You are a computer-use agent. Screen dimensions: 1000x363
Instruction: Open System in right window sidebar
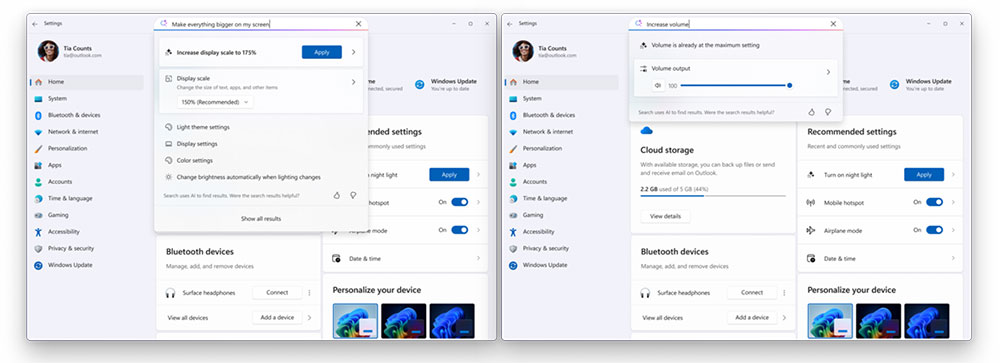click(x=562, y=99)
